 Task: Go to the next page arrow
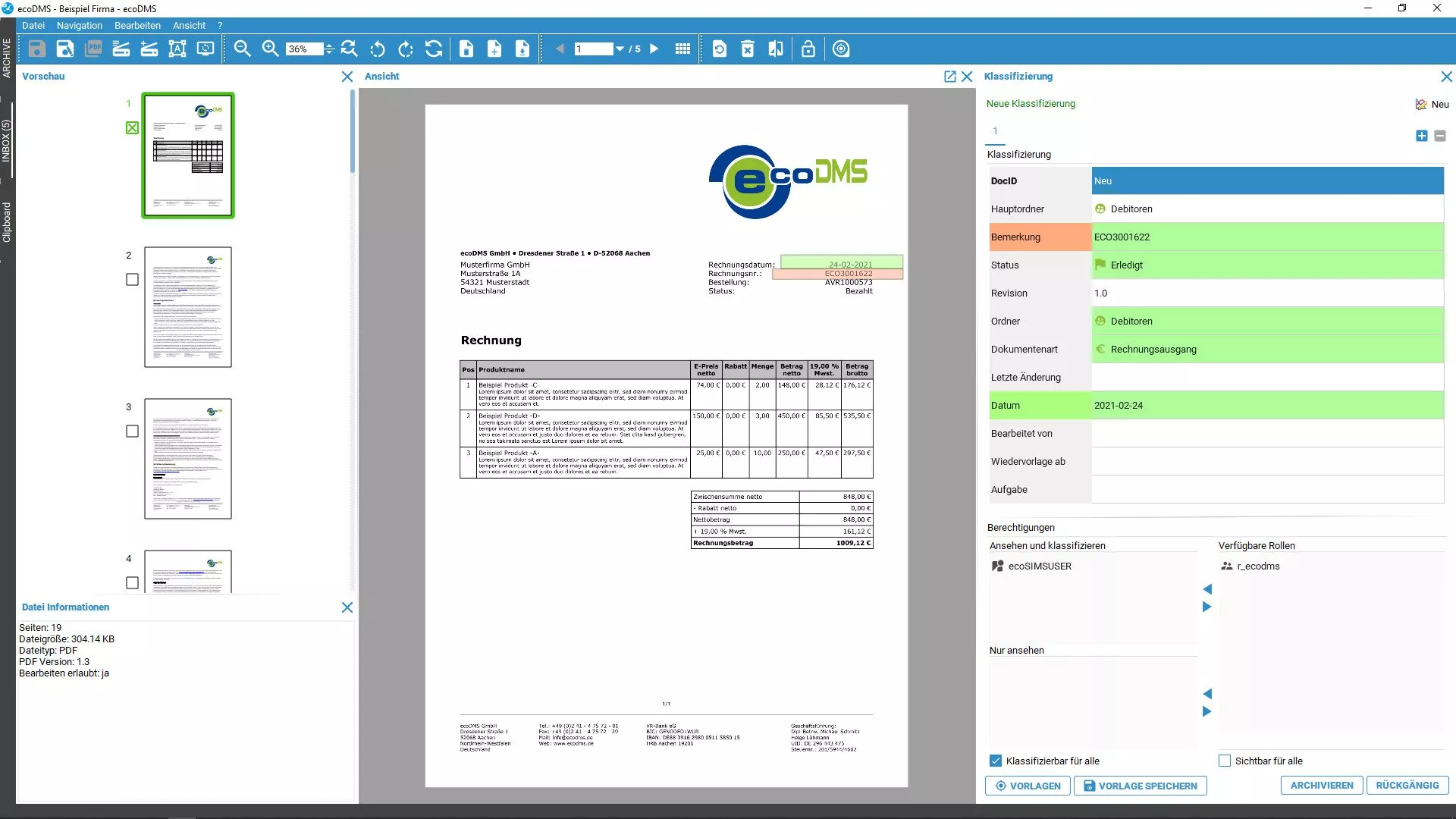[654, 49]
